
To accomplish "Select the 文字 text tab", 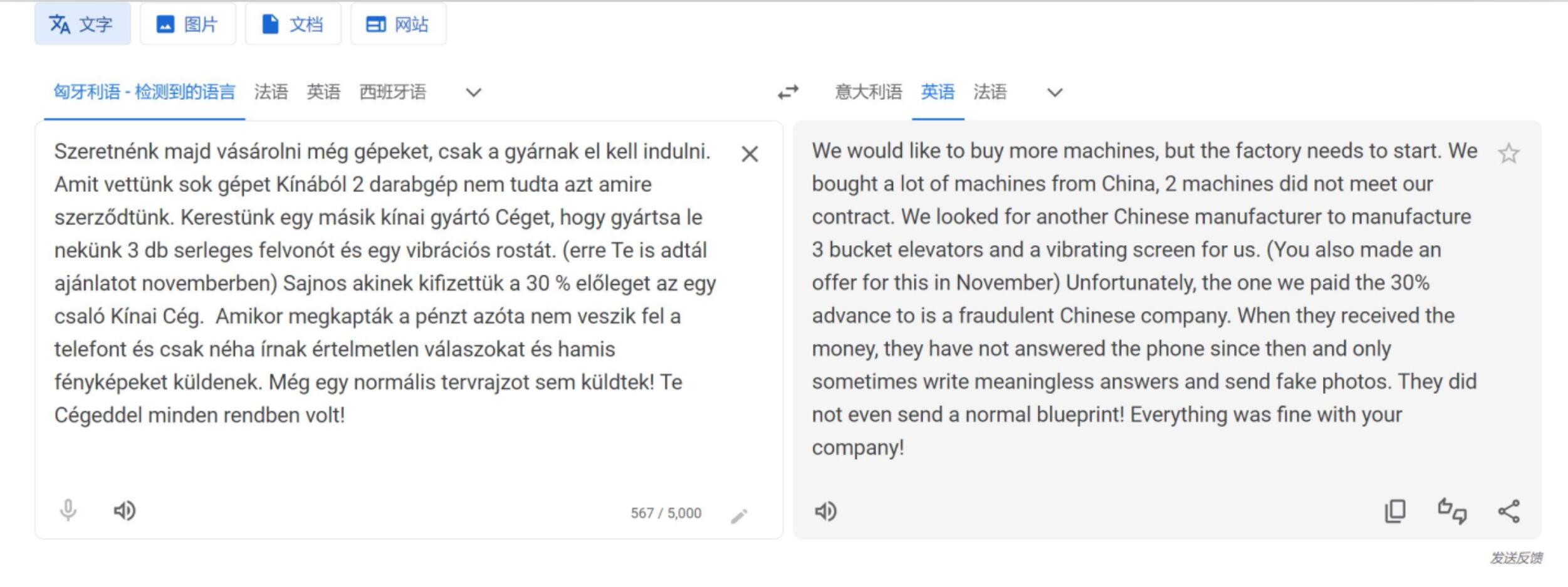I will (82, 24).
